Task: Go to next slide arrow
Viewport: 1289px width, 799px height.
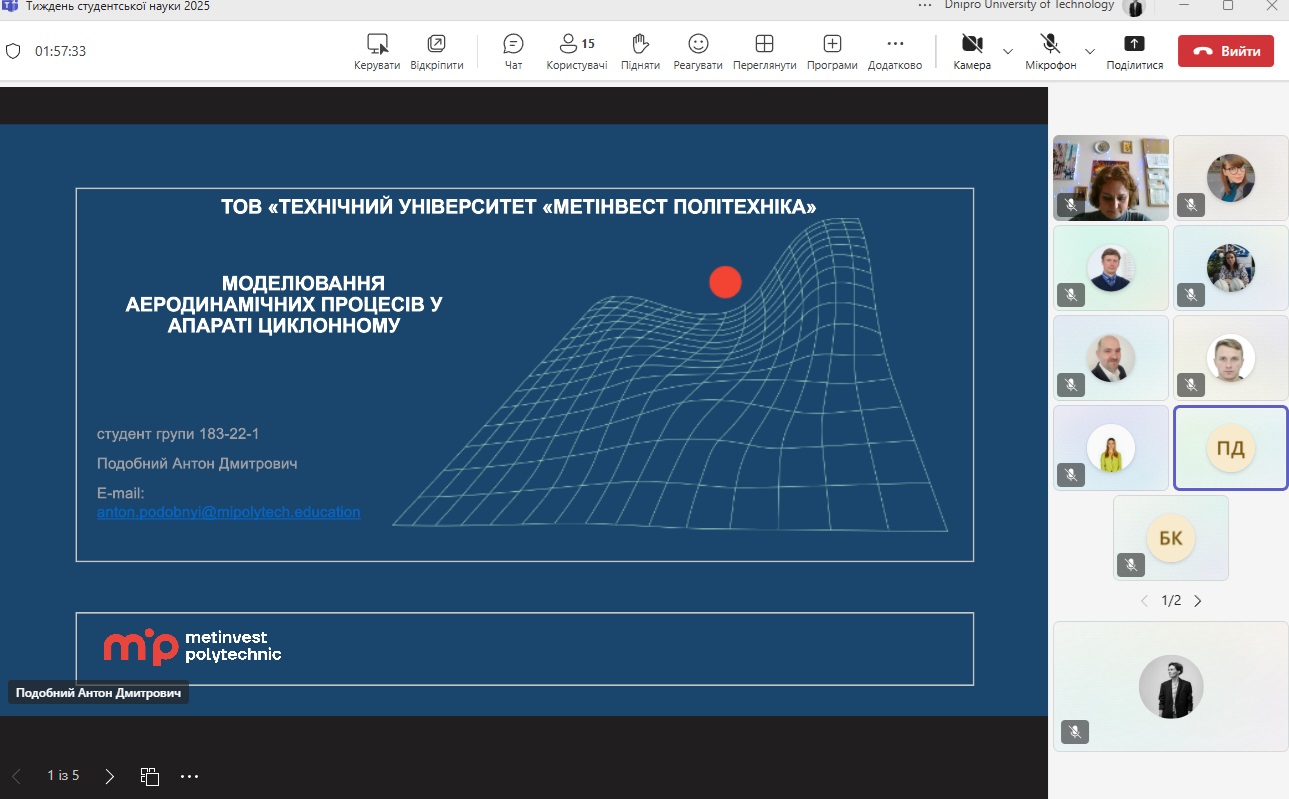Action: [110, 776]
